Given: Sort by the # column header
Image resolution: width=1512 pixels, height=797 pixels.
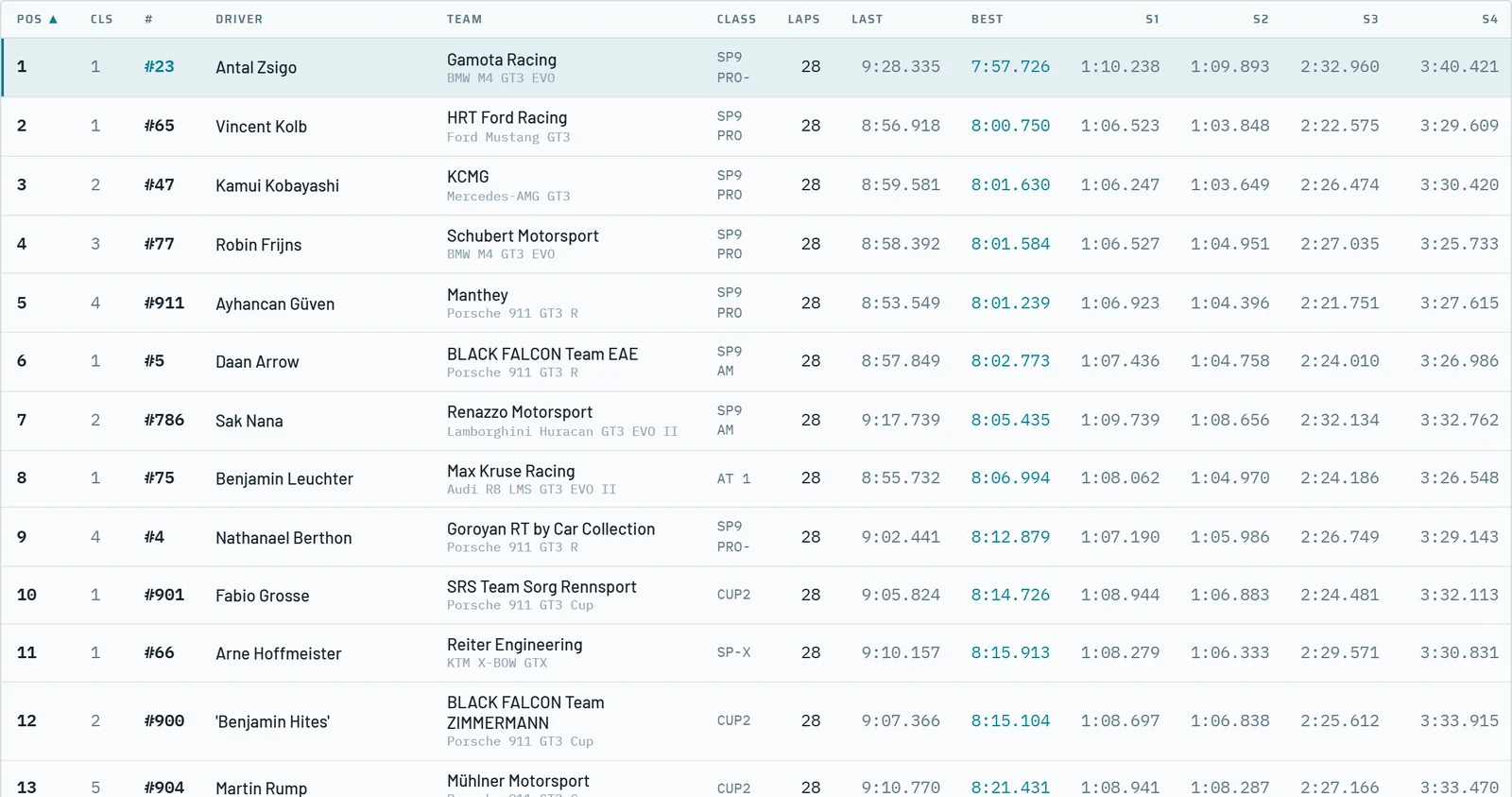Looking at the screenshot, I should point(148,19).
